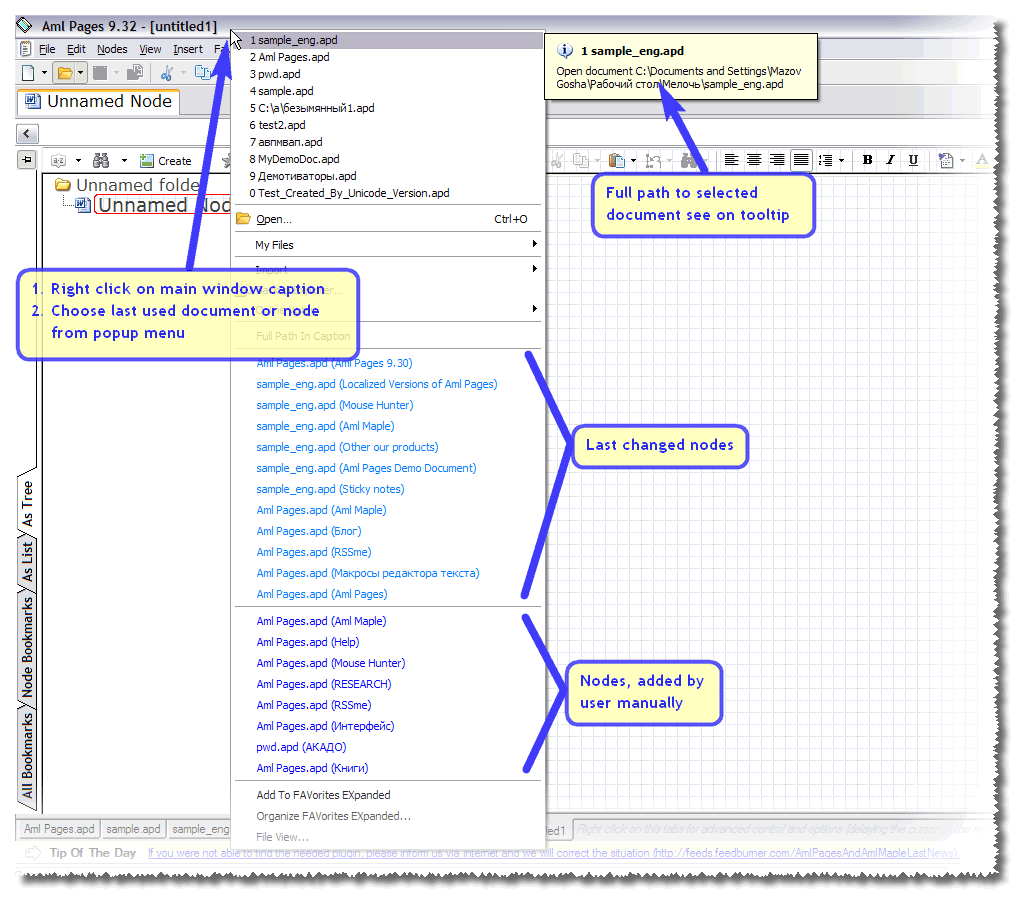
Task: Center text using the align center icon
Action: (754, 159)
